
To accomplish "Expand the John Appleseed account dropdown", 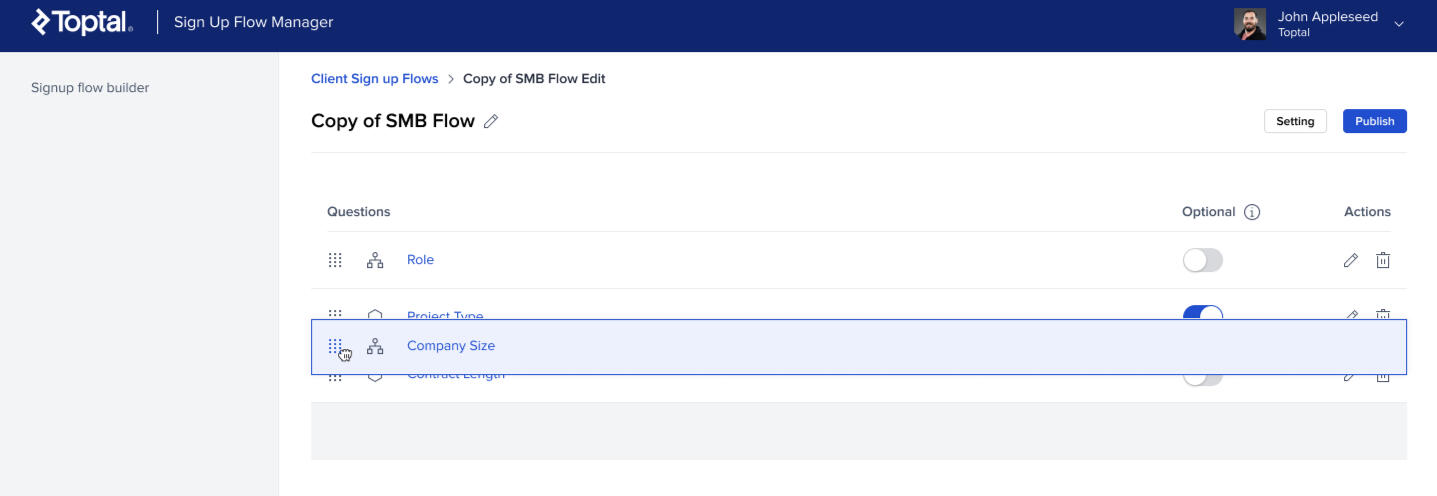I will (x=1399, y=24).
